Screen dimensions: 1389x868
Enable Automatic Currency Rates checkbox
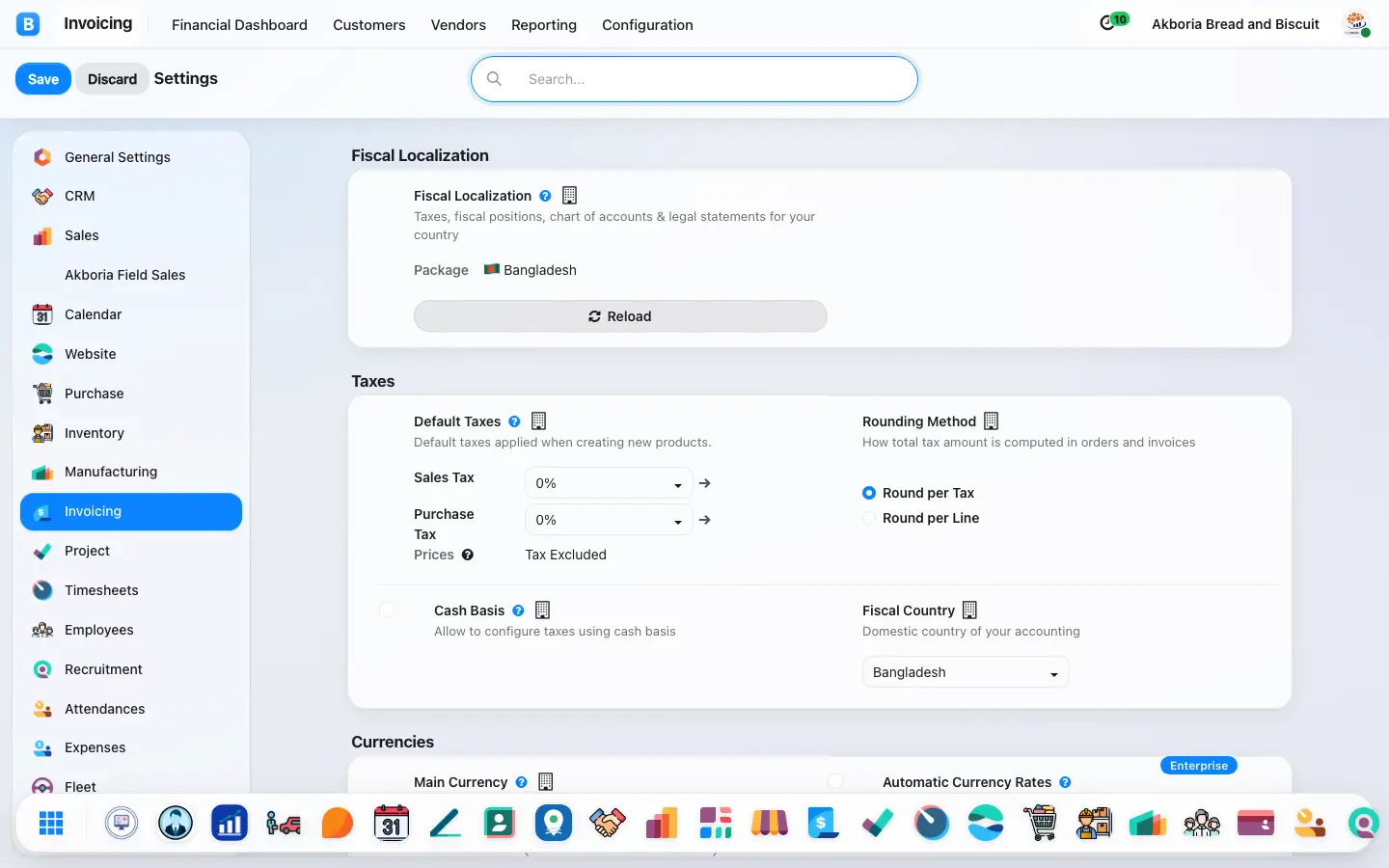tap(835, 782)
